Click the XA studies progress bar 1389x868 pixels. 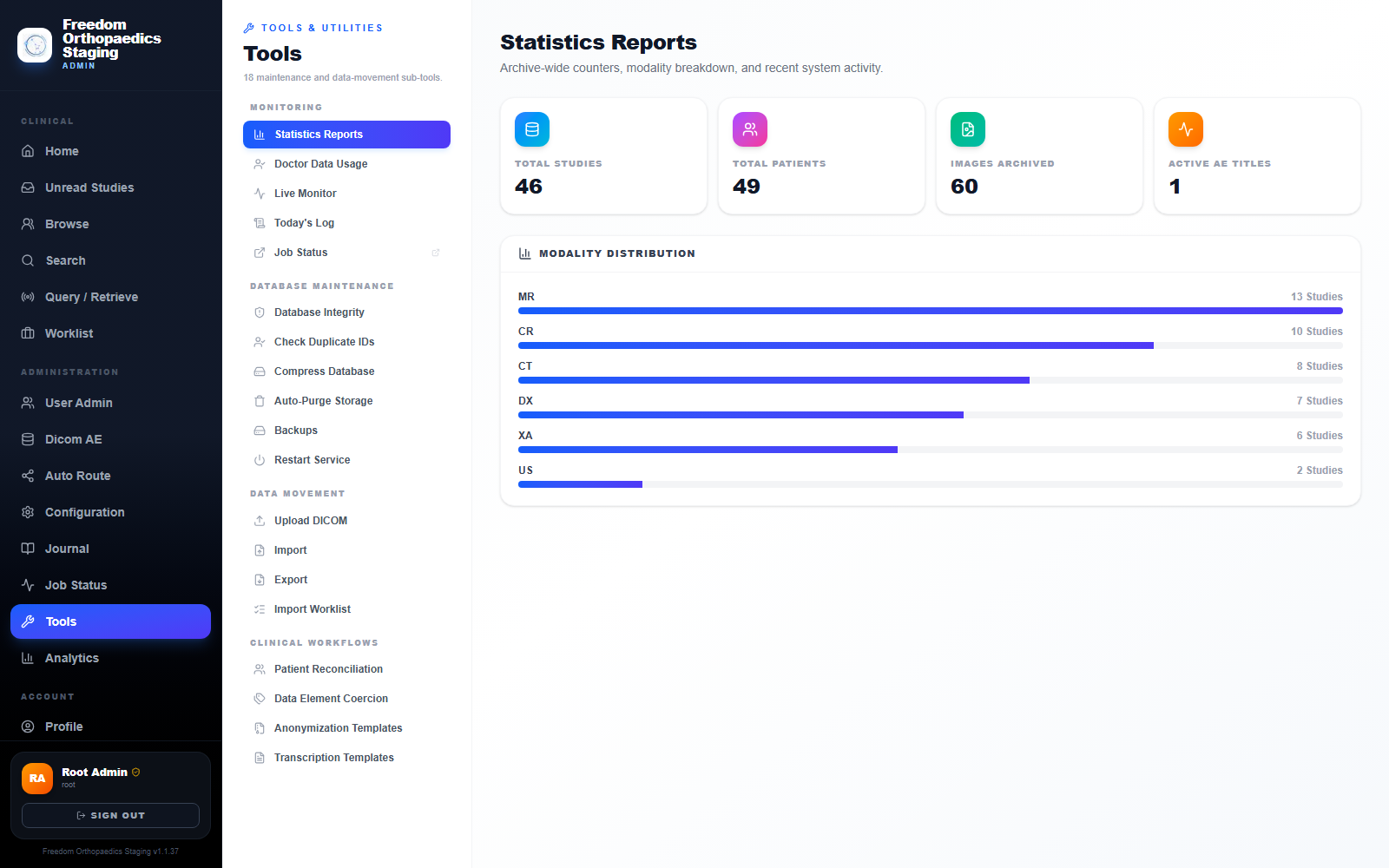pos(931,450)
